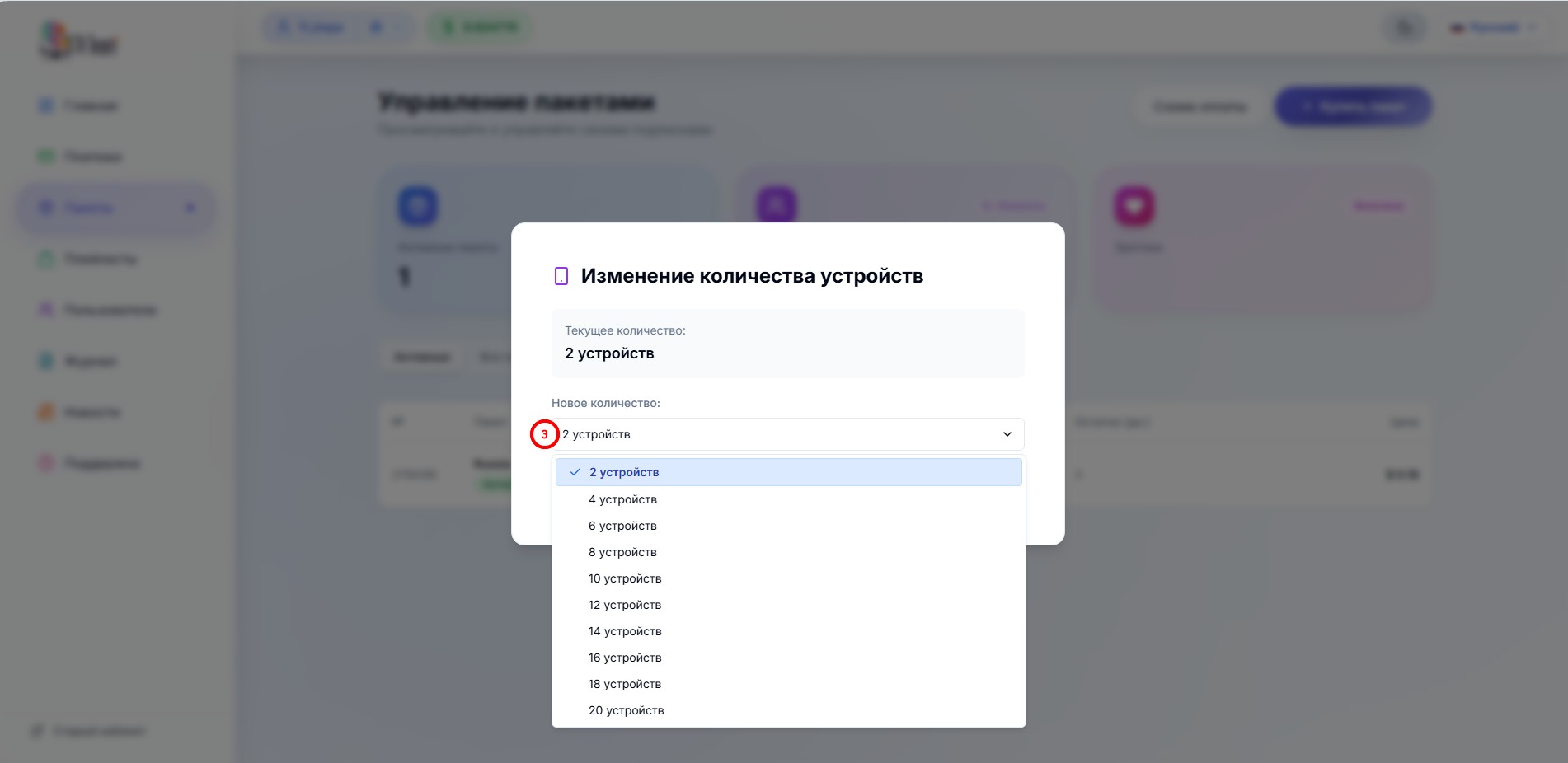This screenshot has height=763, width=1568.
Task: Select 4 устройств from the list
Action: click(x=622, y=499)
